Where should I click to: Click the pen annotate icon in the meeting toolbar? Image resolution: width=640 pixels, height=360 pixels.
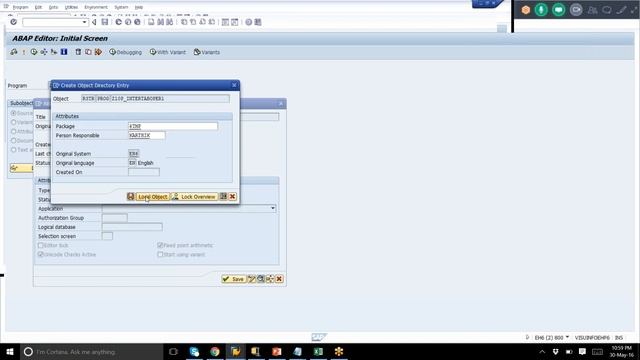[x=621, y=10]
